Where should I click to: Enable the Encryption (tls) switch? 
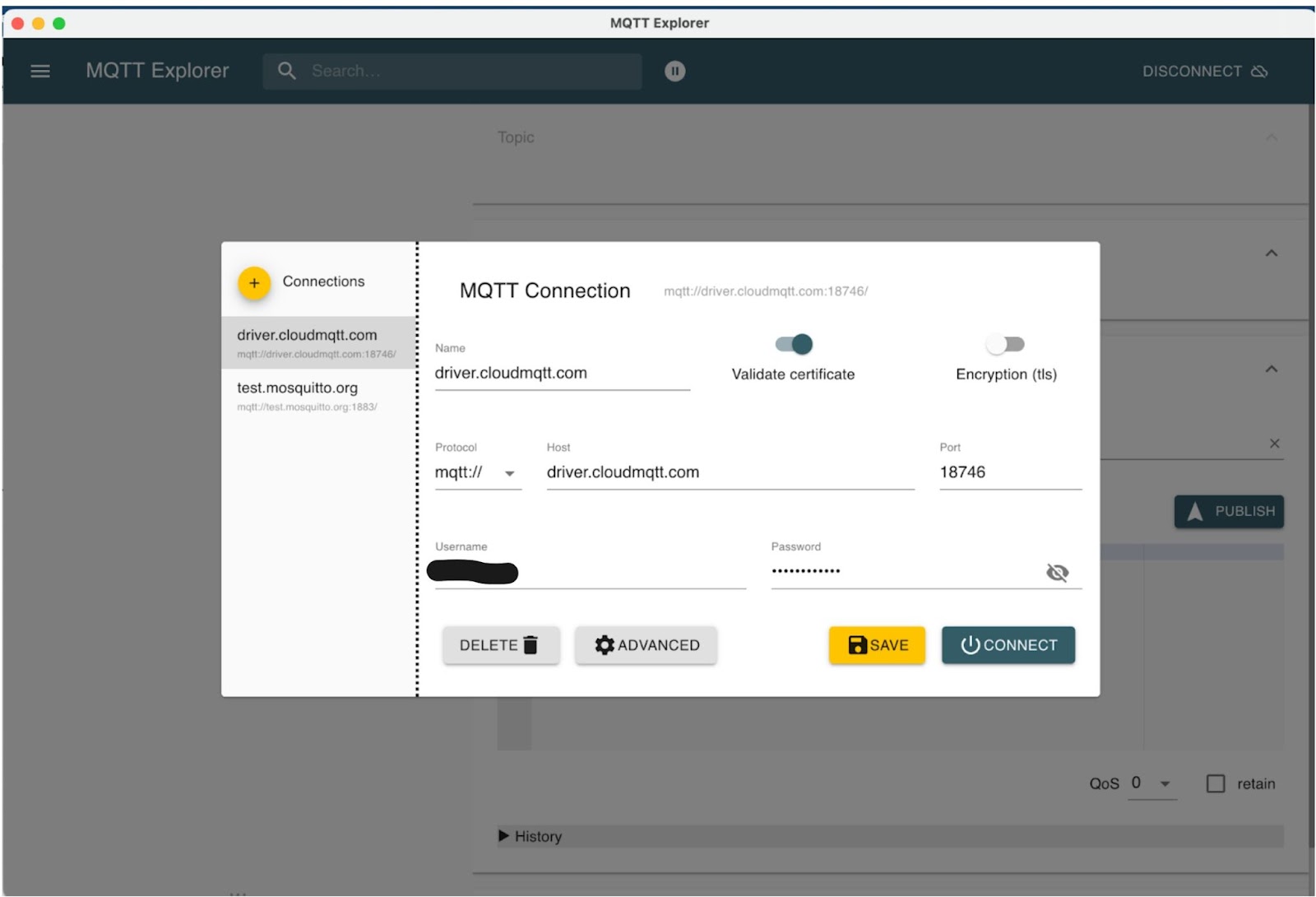1005,344
